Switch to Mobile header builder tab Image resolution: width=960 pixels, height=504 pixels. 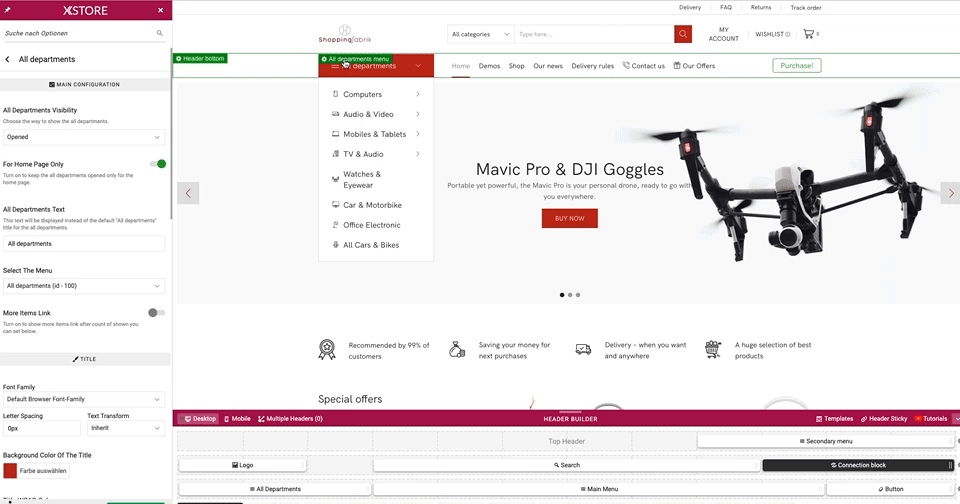coord(237,419)
